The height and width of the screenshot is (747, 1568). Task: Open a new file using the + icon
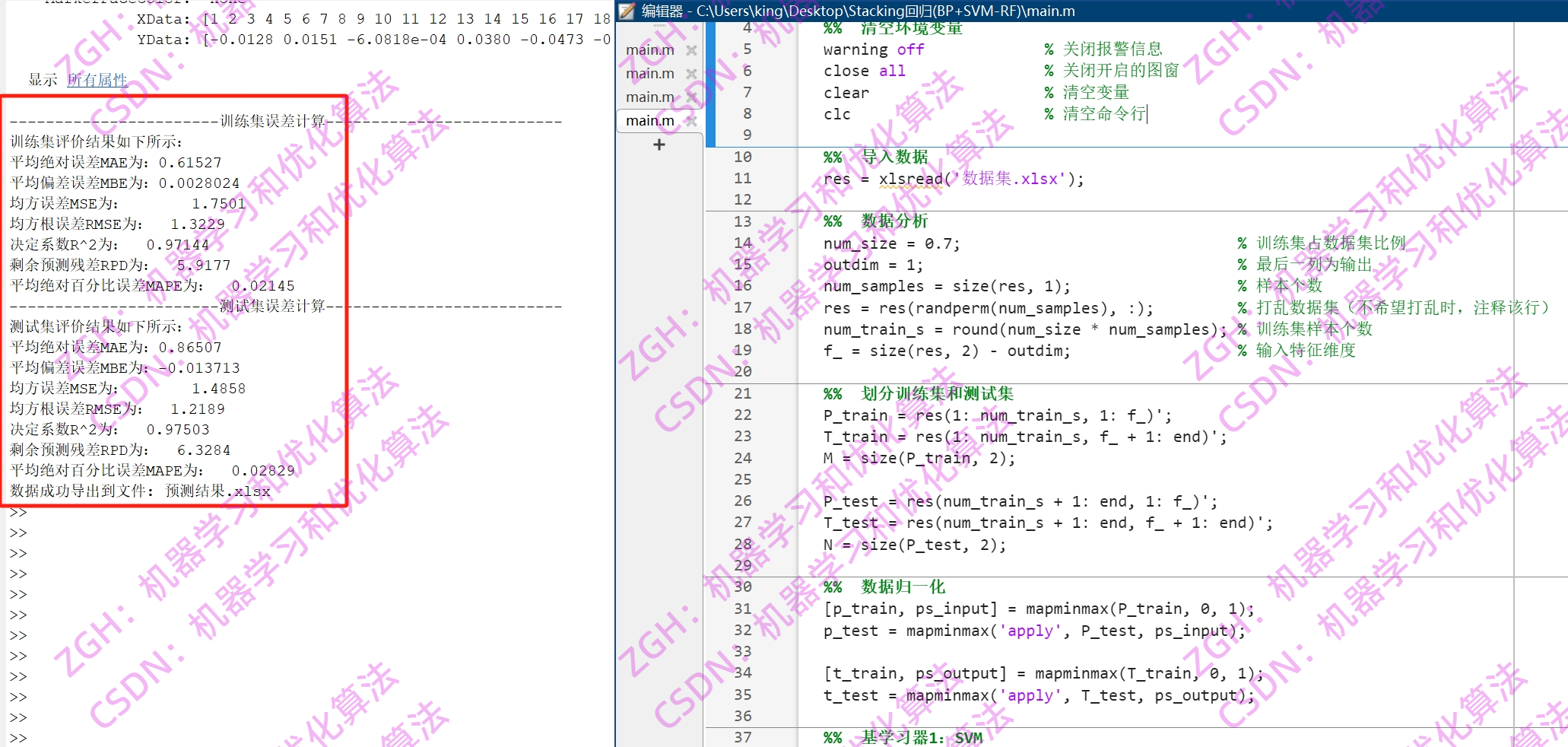click(x=659, y=145)
